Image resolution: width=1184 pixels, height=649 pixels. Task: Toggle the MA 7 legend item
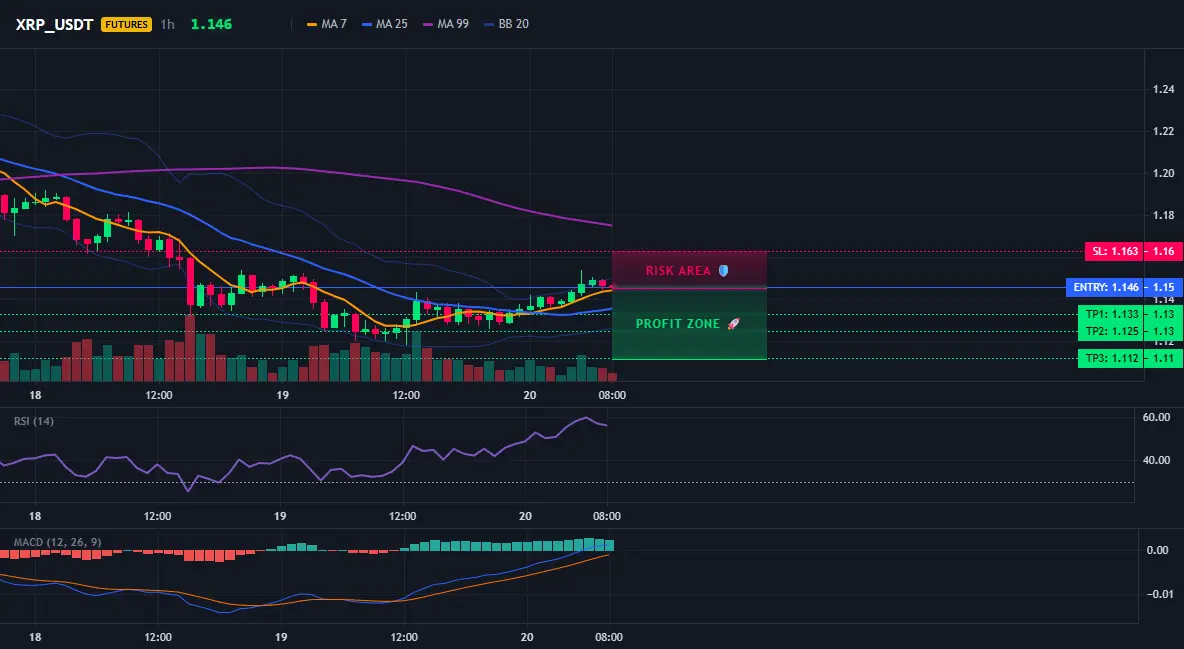pyautogui.click(x=327, y=24)
